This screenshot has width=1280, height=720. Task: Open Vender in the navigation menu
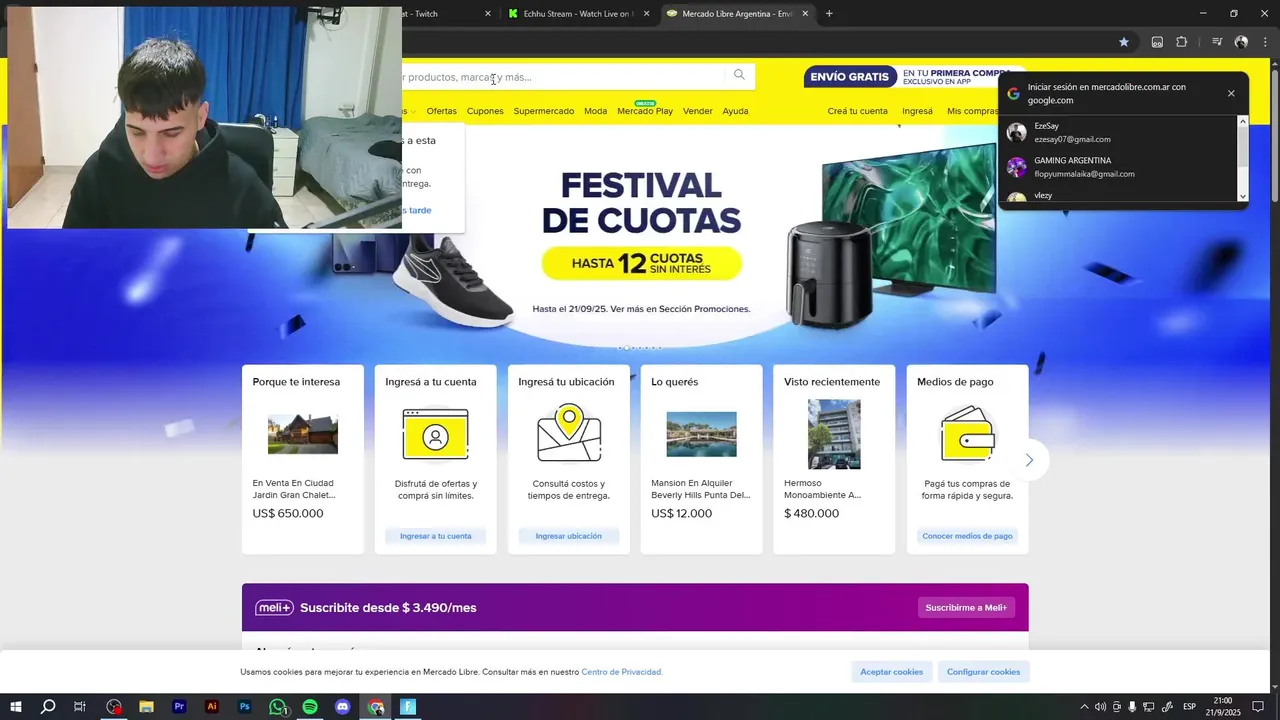(698, 111)
